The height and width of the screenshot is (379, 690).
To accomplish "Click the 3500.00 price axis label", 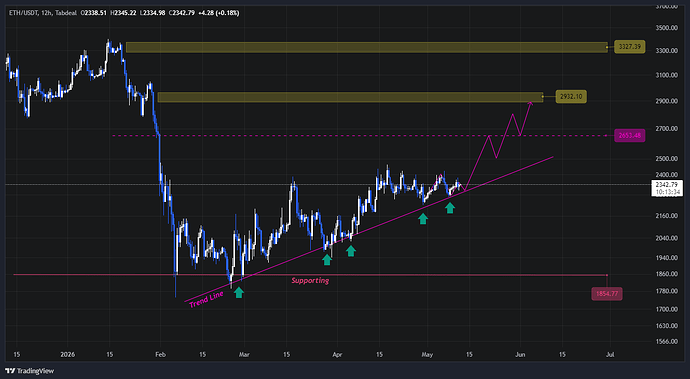I will (x=667, y=27).
